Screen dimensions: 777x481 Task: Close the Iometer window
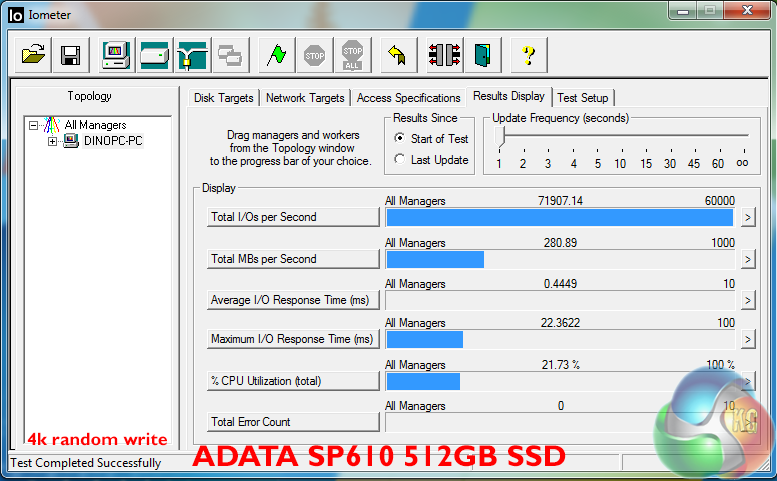pos(748,10)
